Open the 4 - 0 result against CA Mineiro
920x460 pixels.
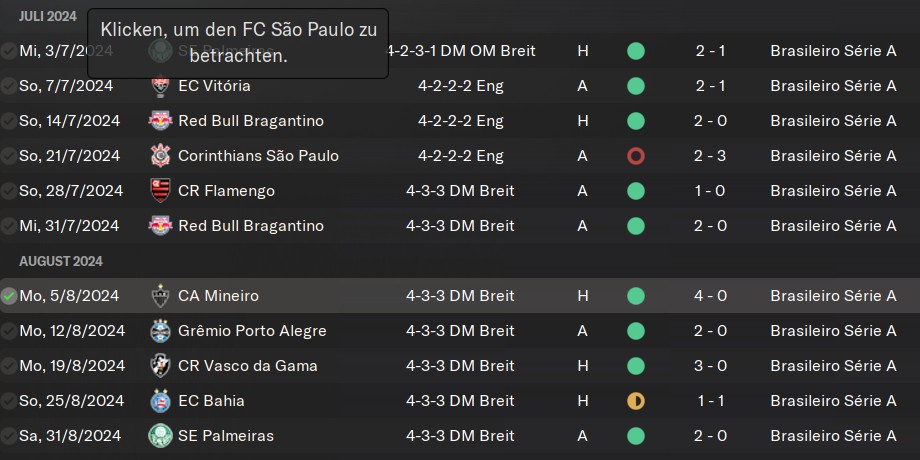710,296
